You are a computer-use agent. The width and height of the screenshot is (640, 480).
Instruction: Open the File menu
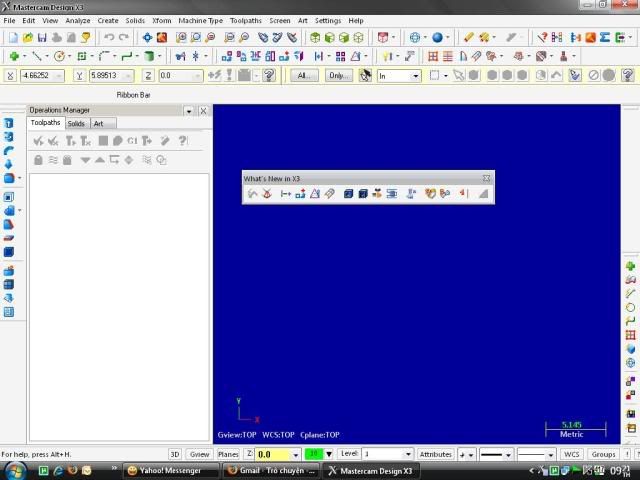click(9, 20)
